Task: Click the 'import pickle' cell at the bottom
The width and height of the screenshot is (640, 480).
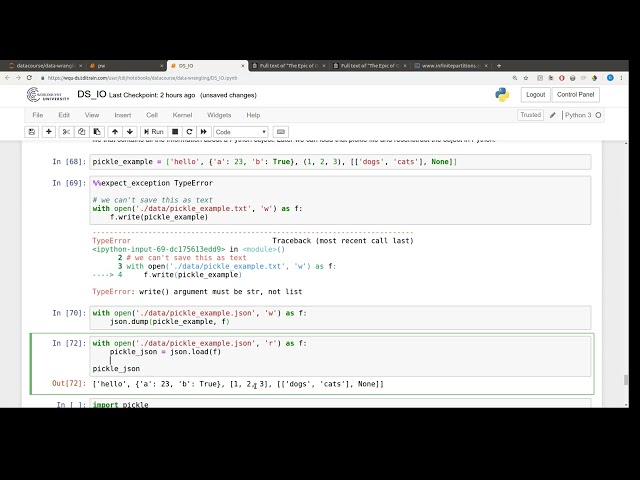Action: point(340,403)
